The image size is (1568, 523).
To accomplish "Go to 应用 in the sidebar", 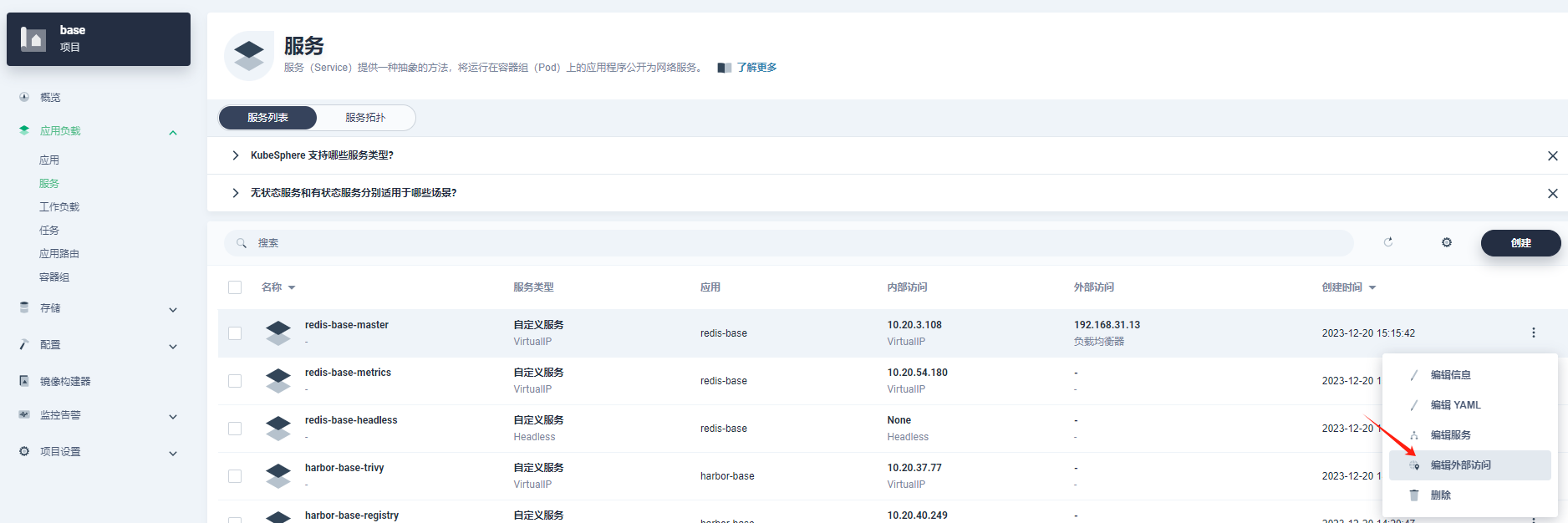I will (x=49, y=160).
